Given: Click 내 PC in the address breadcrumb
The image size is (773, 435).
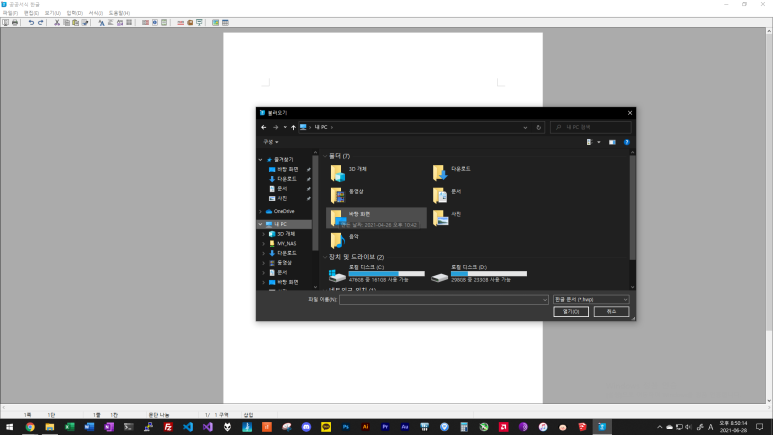Looking at the screenshot, I should [321, 127].
